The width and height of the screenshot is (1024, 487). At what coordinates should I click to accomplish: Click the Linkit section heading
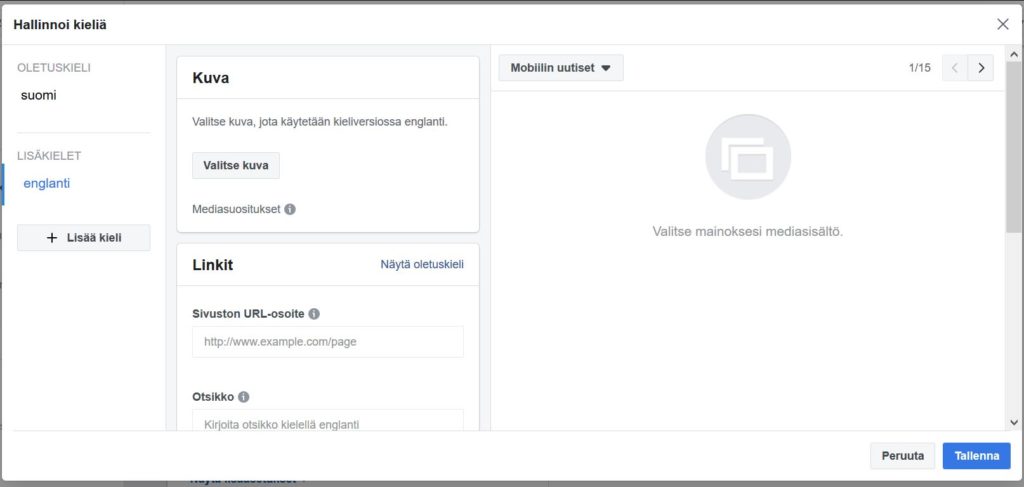212,264
